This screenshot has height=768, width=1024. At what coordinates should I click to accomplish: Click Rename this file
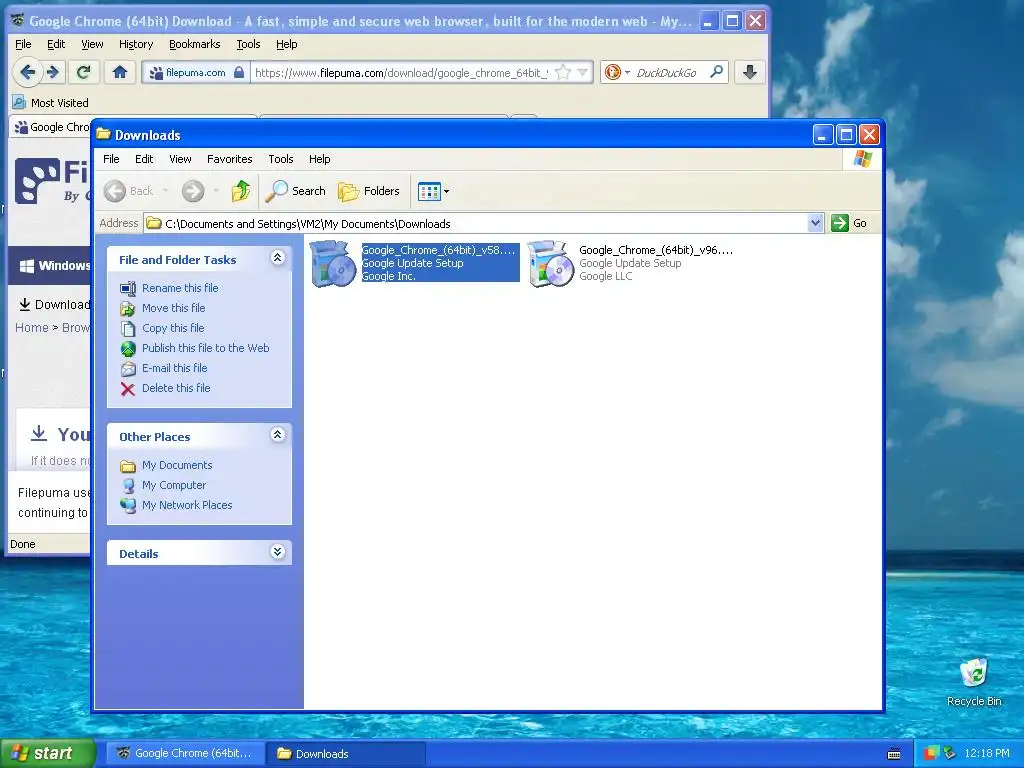[x=180, y=288]
